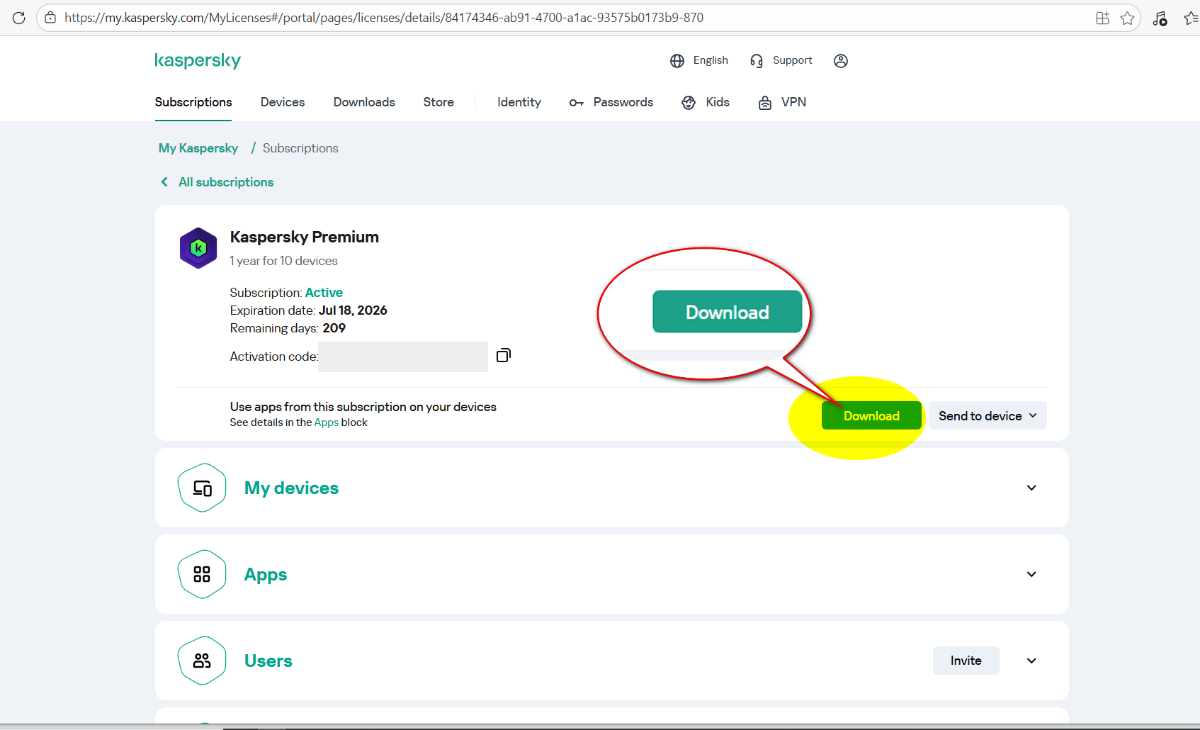
Task: Open the Send to device dropdown
Action: (987, 416)
